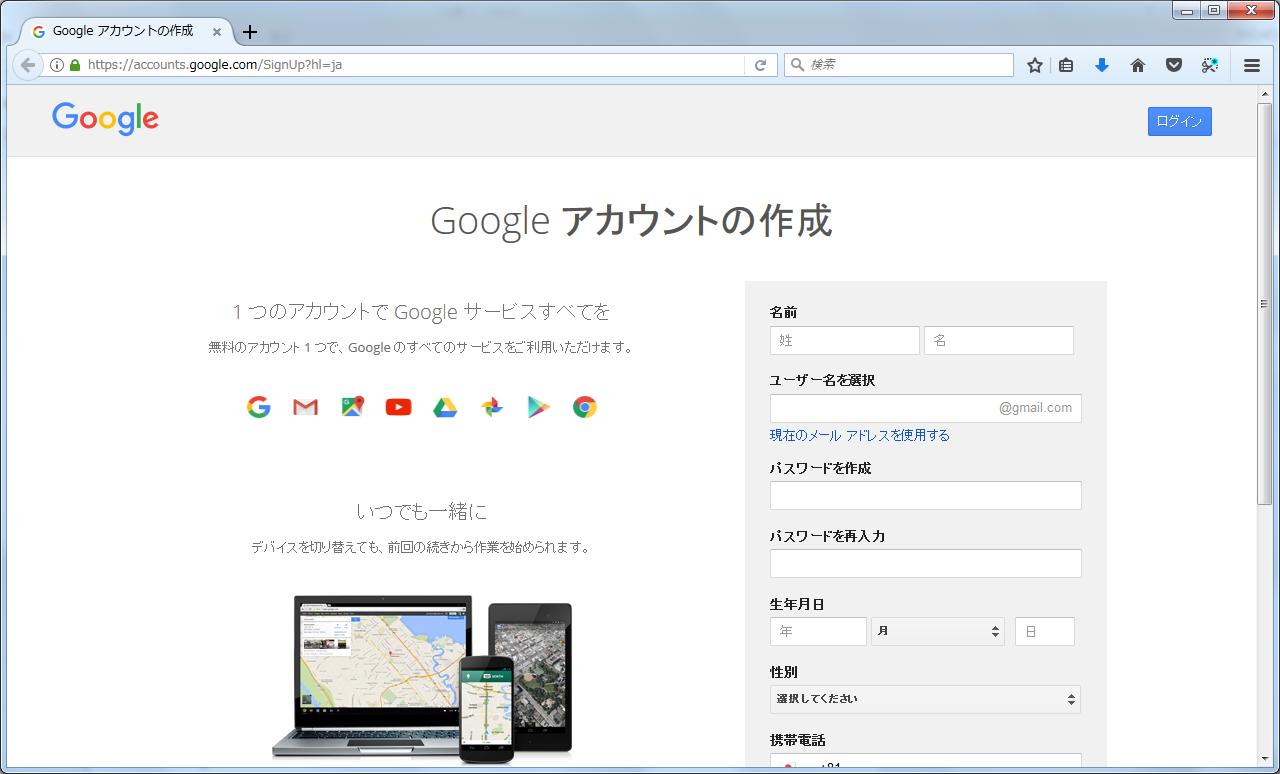Click the ログイン button

pos(1179,121)
